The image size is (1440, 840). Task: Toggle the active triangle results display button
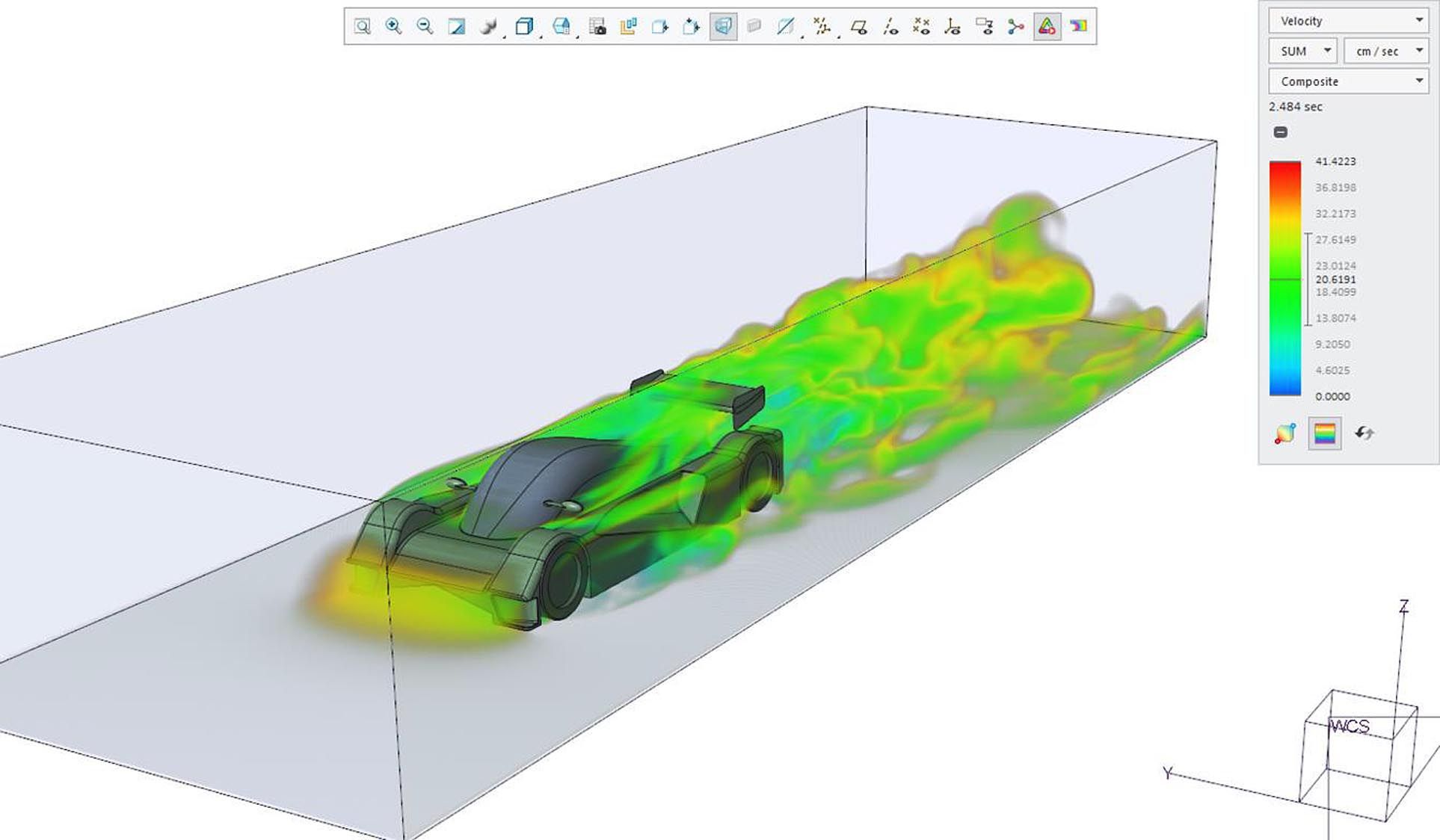(1047, 27)
